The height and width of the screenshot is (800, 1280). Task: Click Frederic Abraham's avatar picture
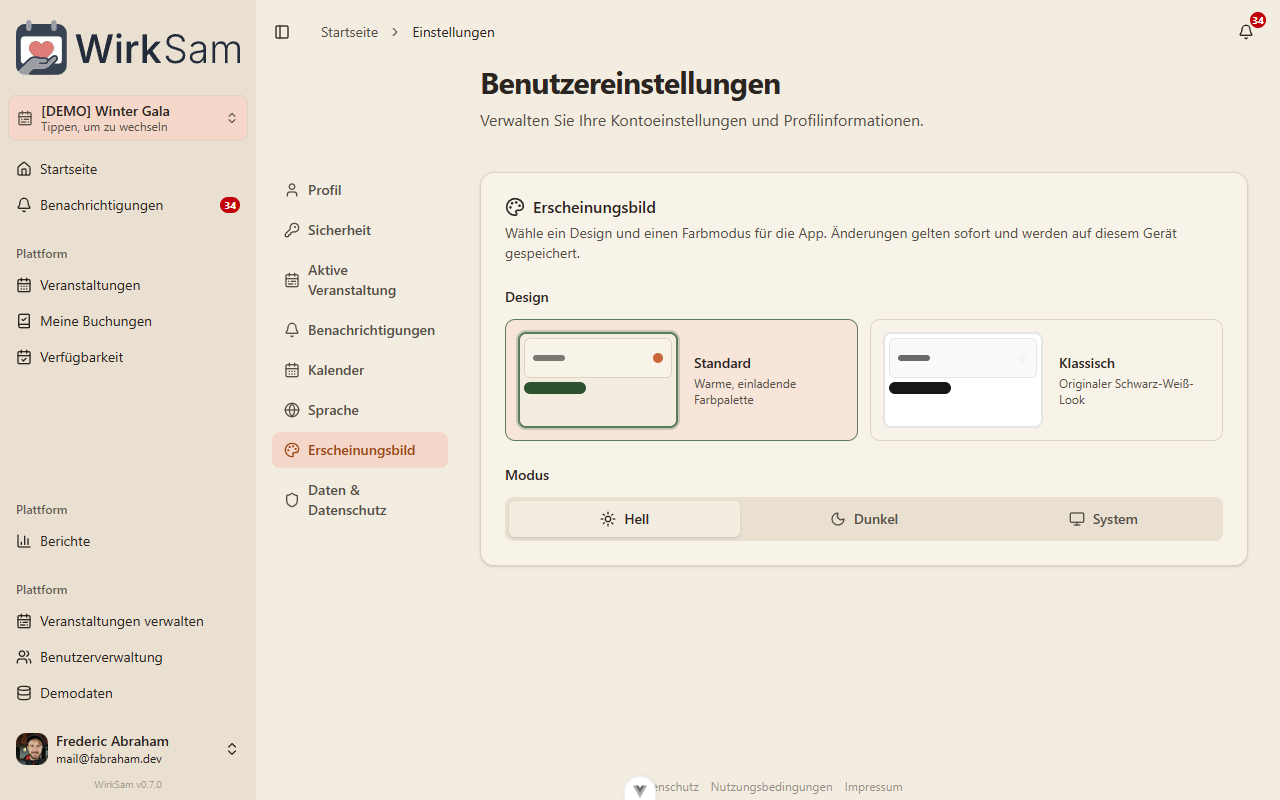tap(32, 749)
